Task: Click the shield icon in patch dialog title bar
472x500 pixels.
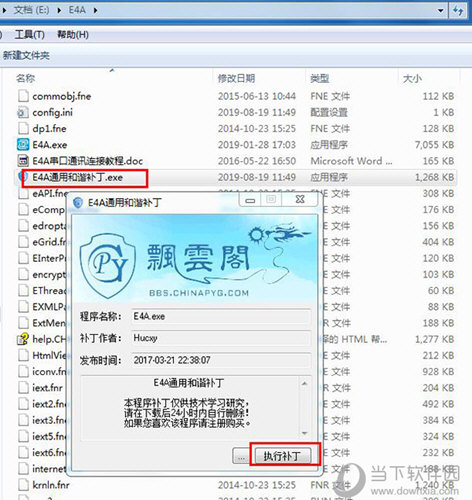Action: (78, 202)
